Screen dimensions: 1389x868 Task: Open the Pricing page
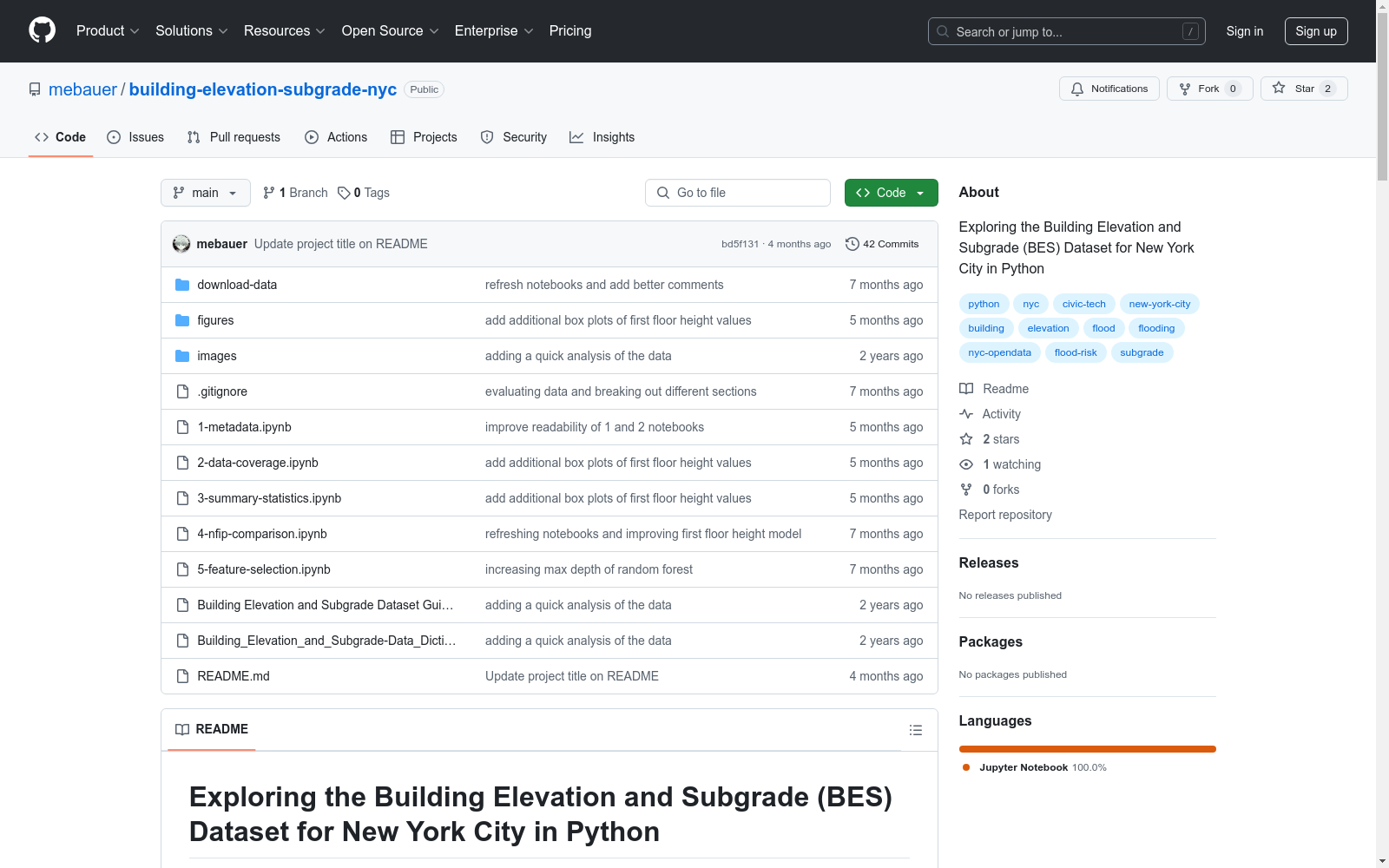570,31
